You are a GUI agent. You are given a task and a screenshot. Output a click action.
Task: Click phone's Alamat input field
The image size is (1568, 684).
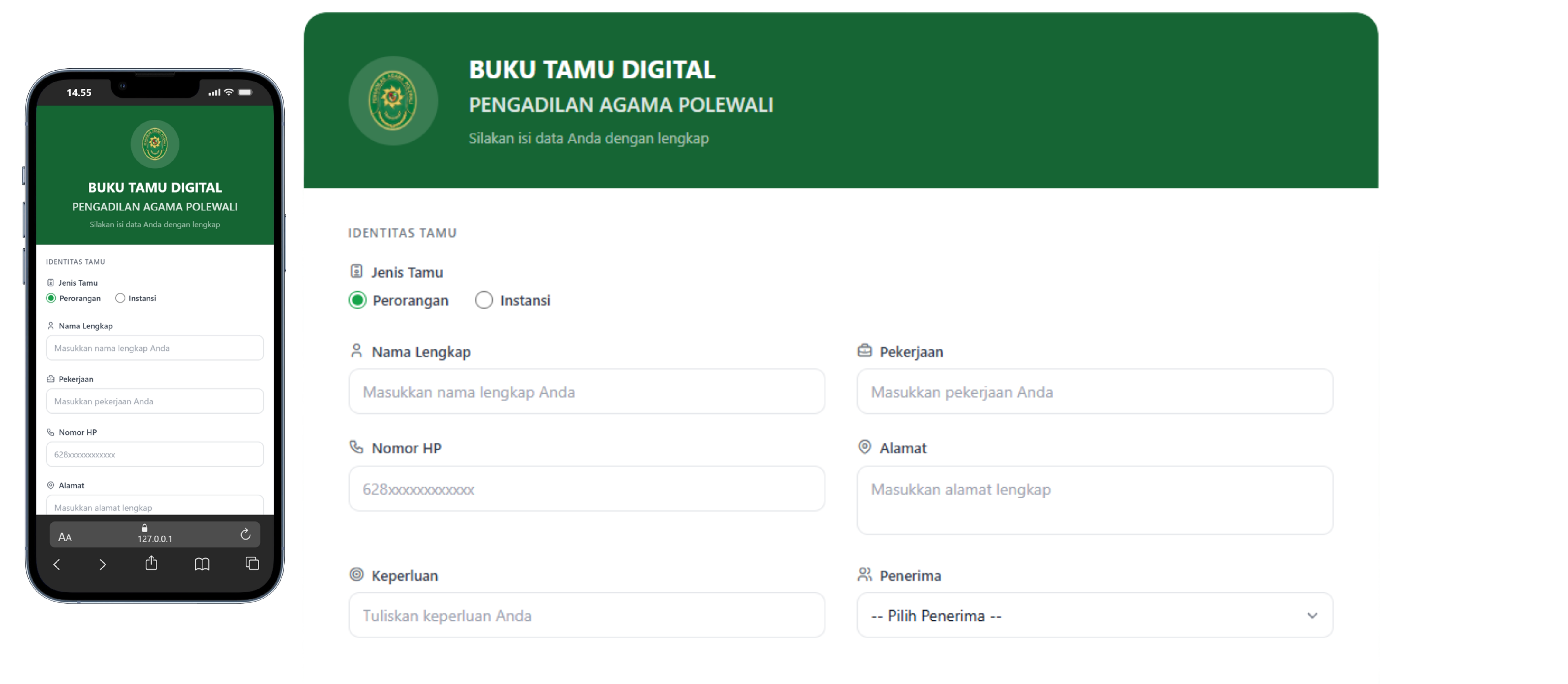click(x=155, y=505)
